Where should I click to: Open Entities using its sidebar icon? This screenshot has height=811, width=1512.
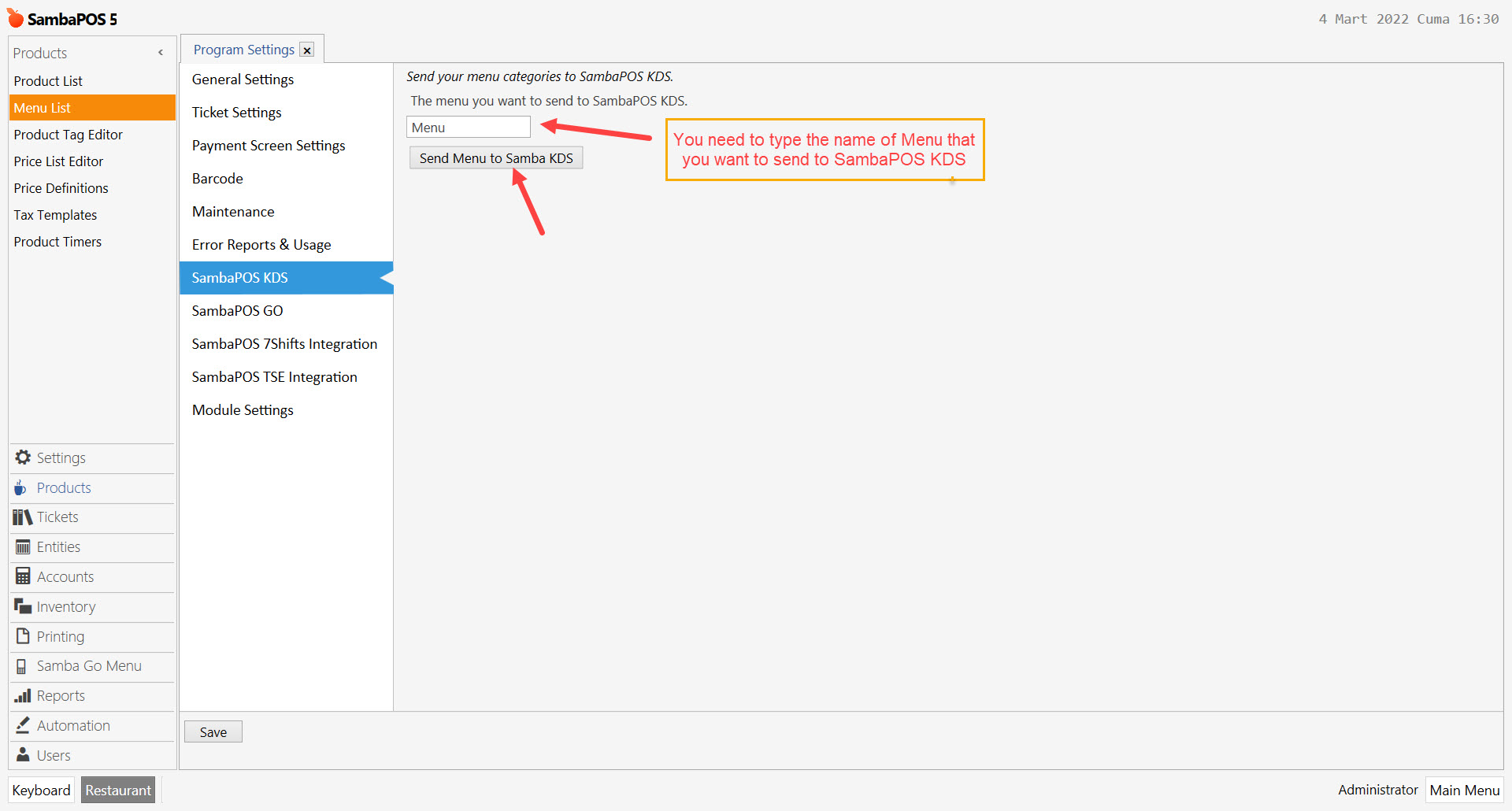pos(21,546)
